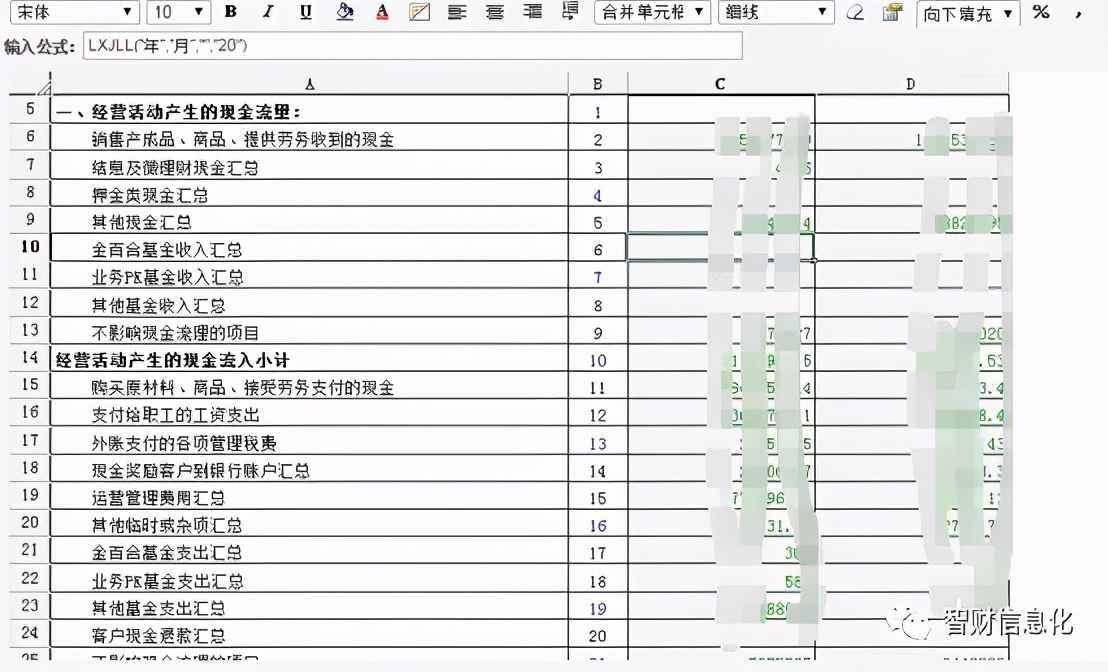
Task: Click the eraser clear icon
Action: coord(855,12)
